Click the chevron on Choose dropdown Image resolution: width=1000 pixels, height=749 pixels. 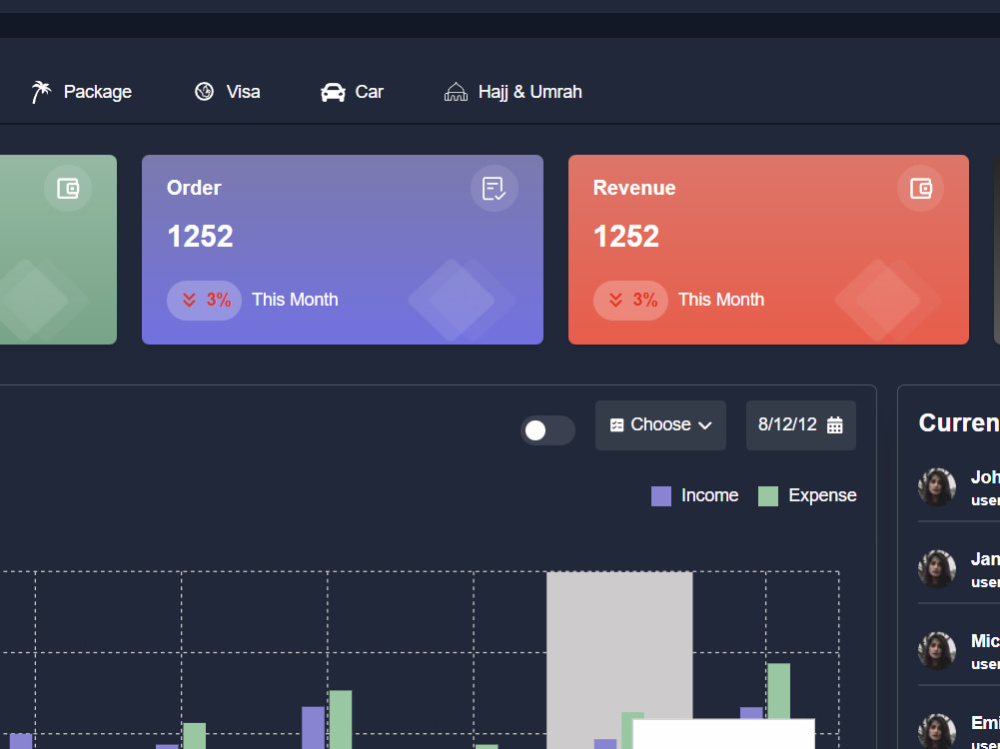click(x=705, y=426)
